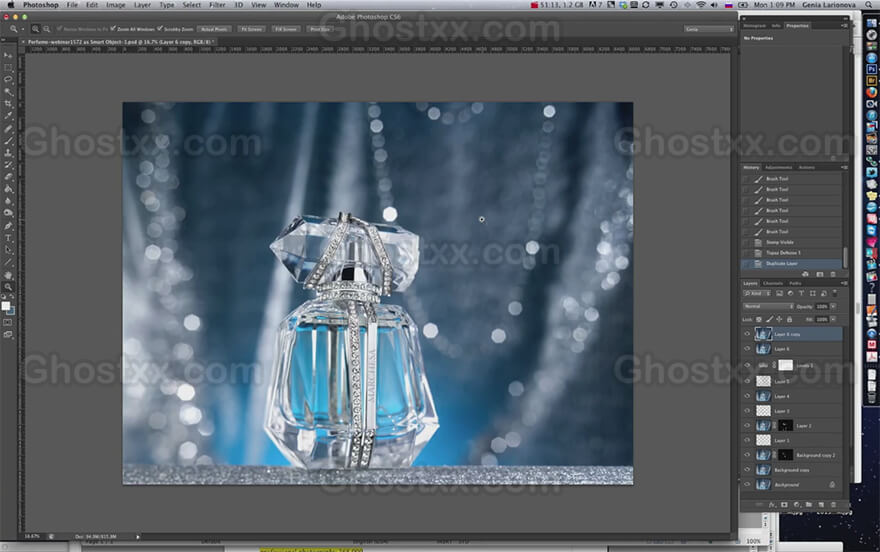Lock transparent pixels icon
This screenshot has width=880, height=552.
[759, 319]
